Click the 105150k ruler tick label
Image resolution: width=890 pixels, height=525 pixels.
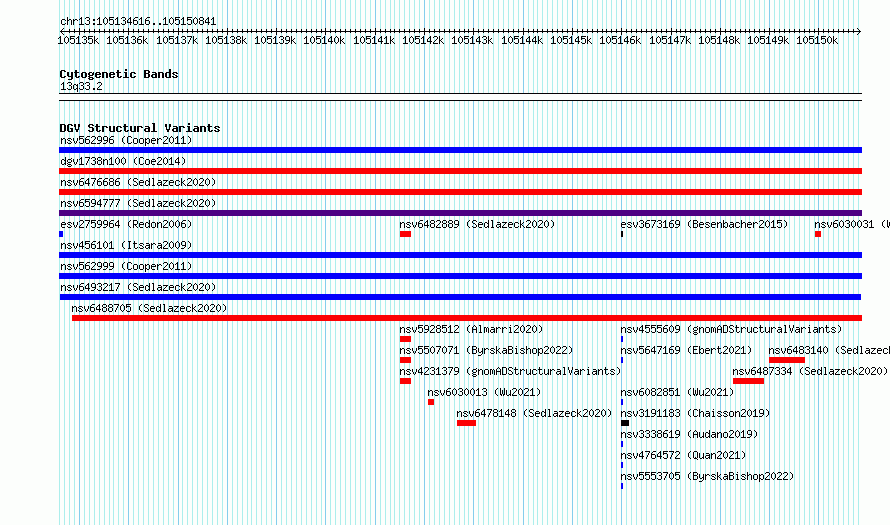pos(817,40)
